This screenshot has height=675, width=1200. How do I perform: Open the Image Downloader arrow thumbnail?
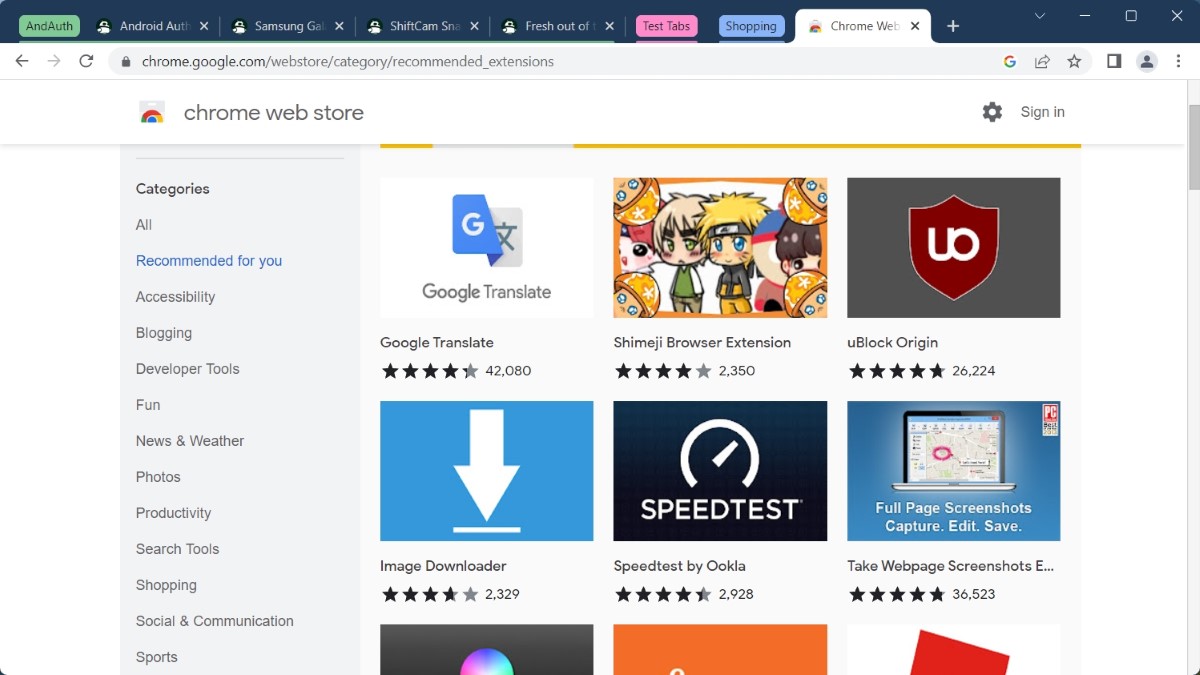pos(487,471)
